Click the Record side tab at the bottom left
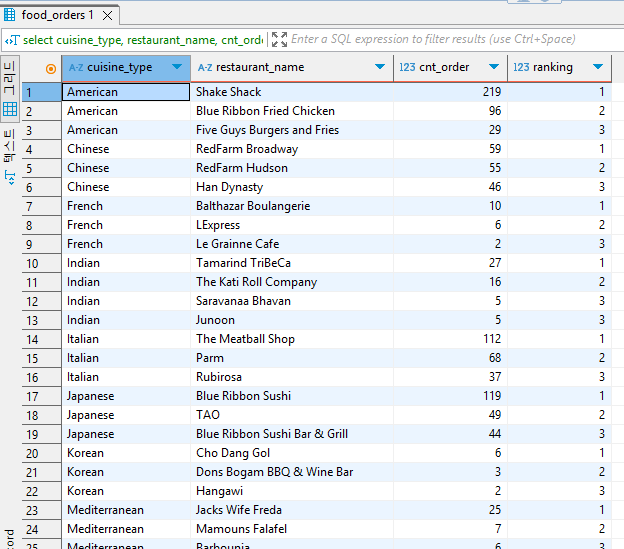This screenshot has width=624, height=549. (x=10, y=538)
